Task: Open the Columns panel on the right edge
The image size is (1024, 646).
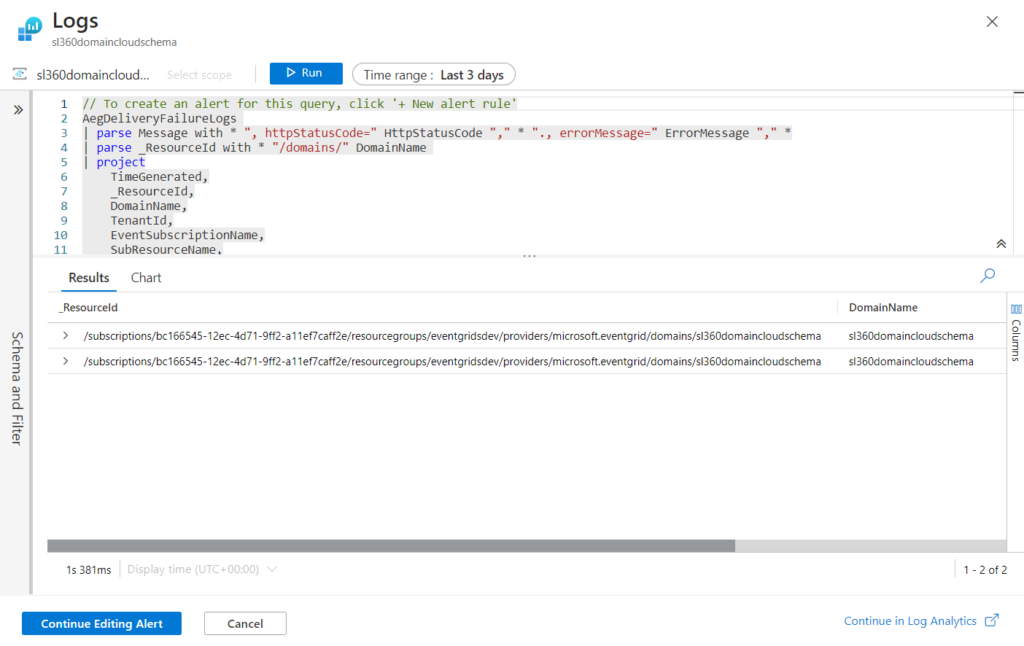Action: click(x=1014, y=330)
